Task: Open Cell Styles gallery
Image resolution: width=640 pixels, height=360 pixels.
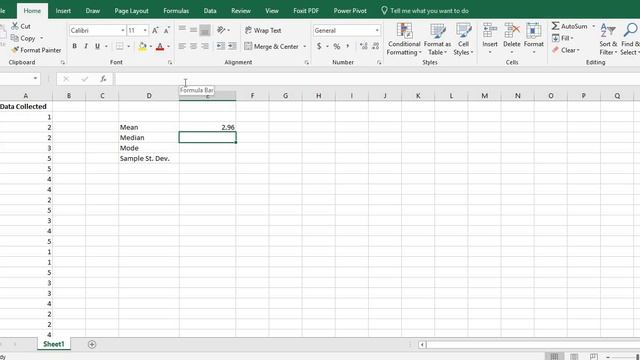Action: tap(463, 39)
